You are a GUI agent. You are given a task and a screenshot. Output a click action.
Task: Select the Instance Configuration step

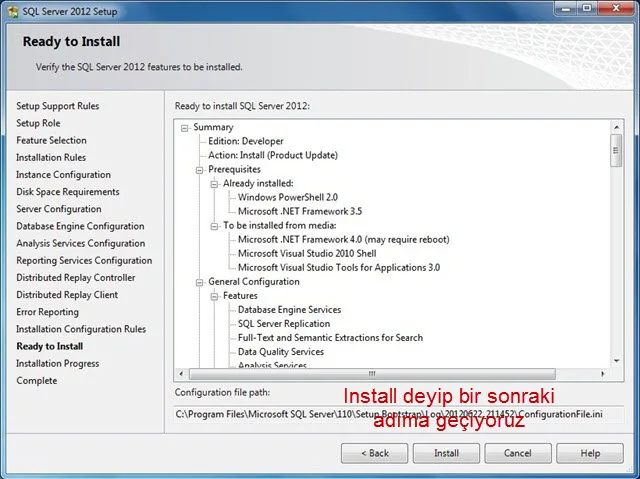click(x=63, y=175)
